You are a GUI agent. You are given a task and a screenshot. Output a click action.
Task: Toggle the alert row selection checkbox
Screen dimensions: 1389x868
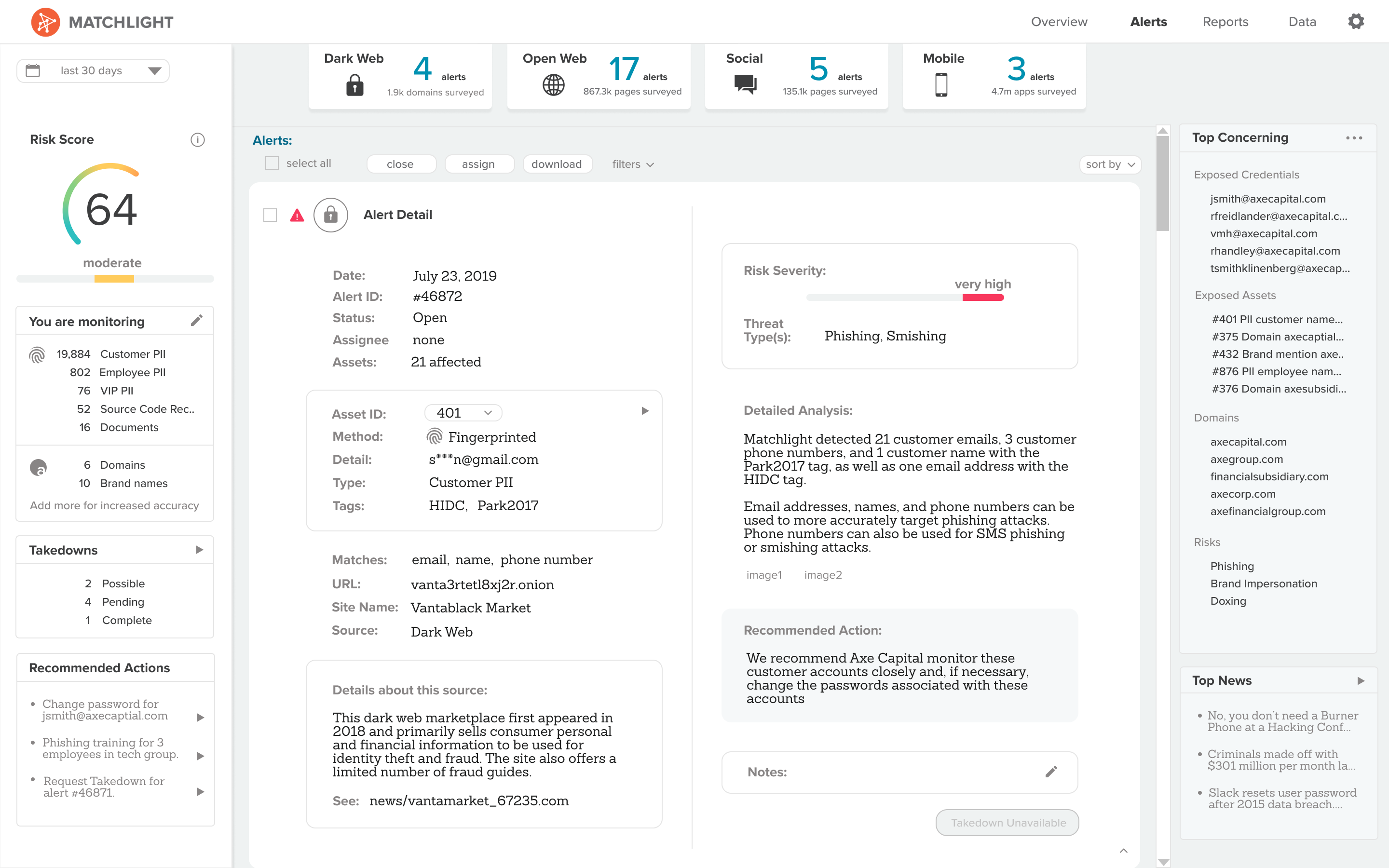click(270, 214)
